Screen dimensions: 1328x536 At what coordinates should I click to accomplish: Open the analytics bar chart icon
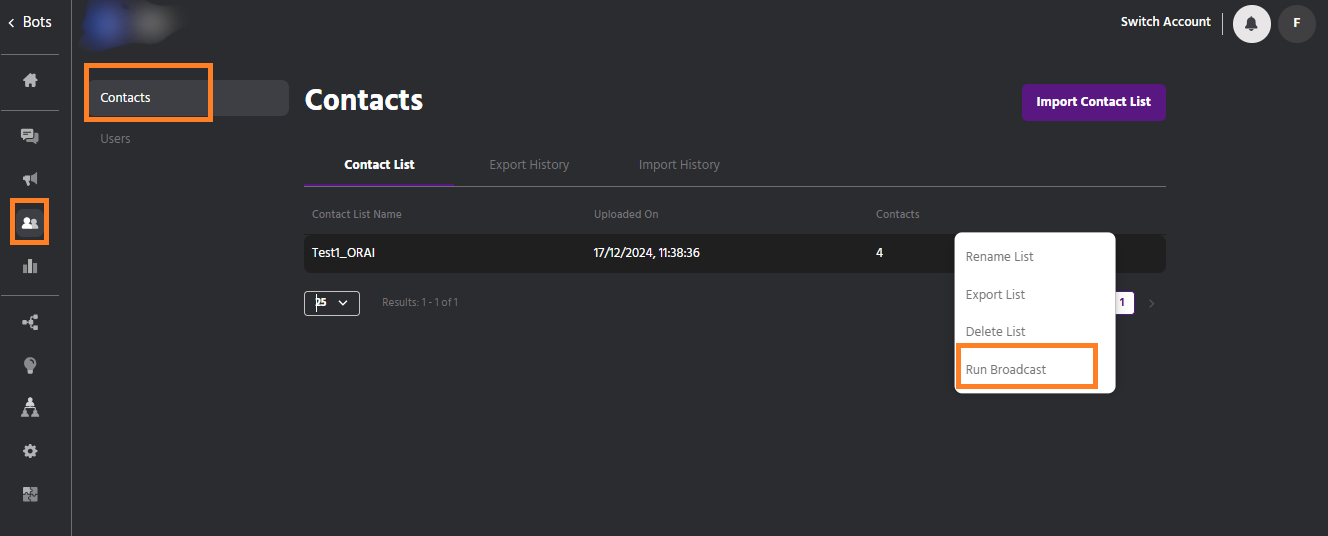click(x=30, y=266)
